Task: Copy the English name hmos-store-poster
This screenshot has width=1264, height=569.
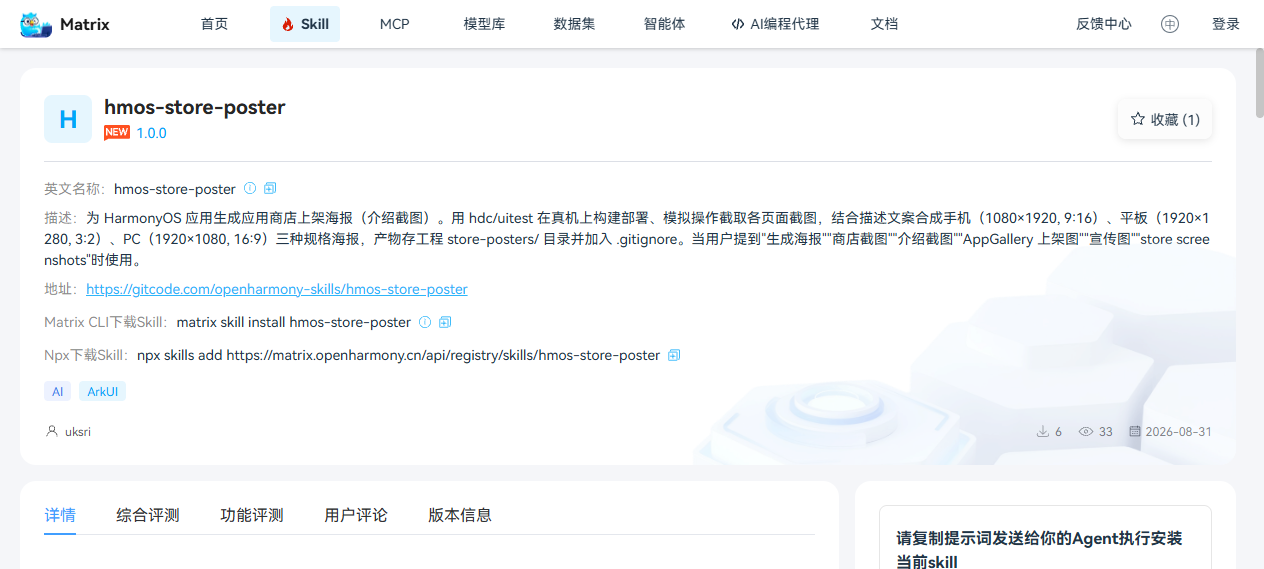Action: tap(270, 188)
